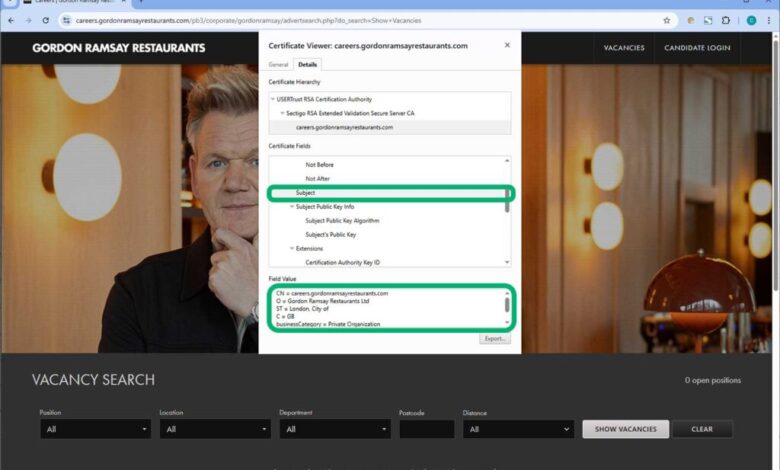The width and height of the screenshot is (780, 470).
Task: Open the browser extensions puzzle icon
Action: [x=726, y=20]
